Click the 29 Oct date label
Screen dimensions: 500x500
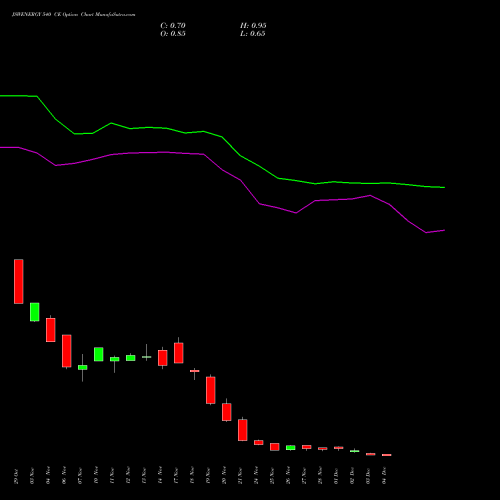point(16,476)
